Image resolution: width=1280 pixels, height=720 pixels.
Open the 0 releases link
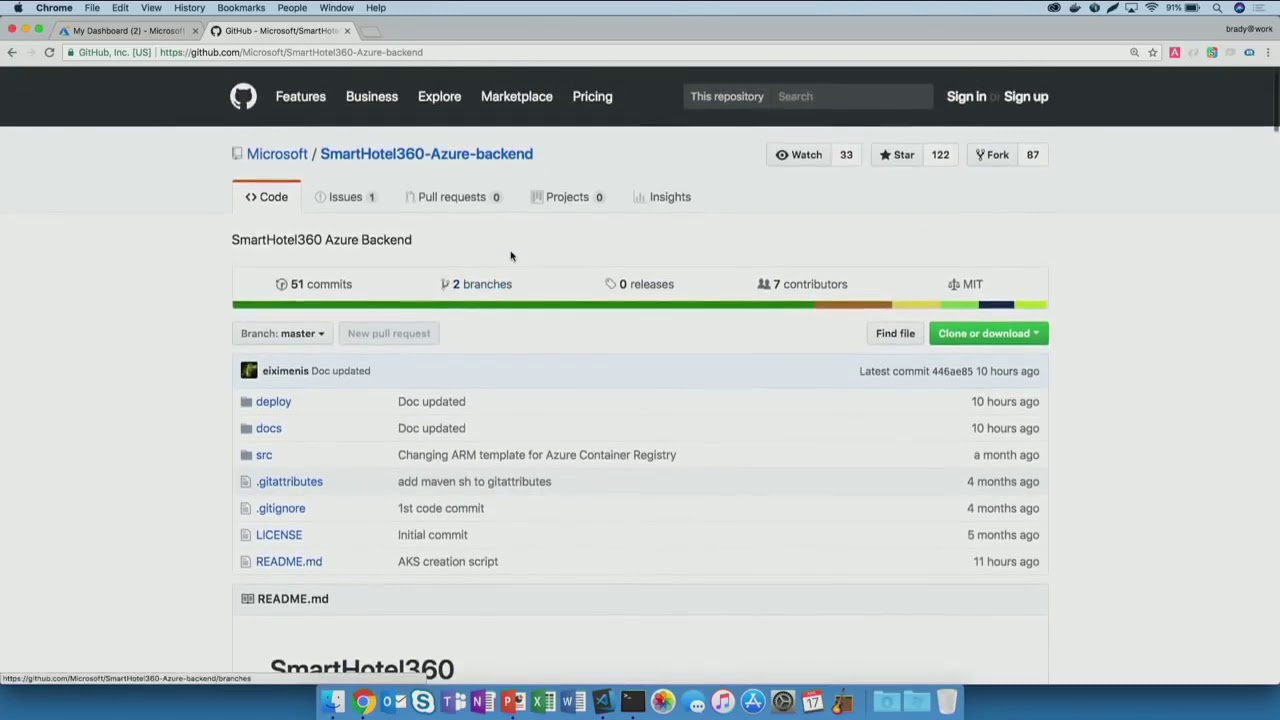[x=640, y=284]
